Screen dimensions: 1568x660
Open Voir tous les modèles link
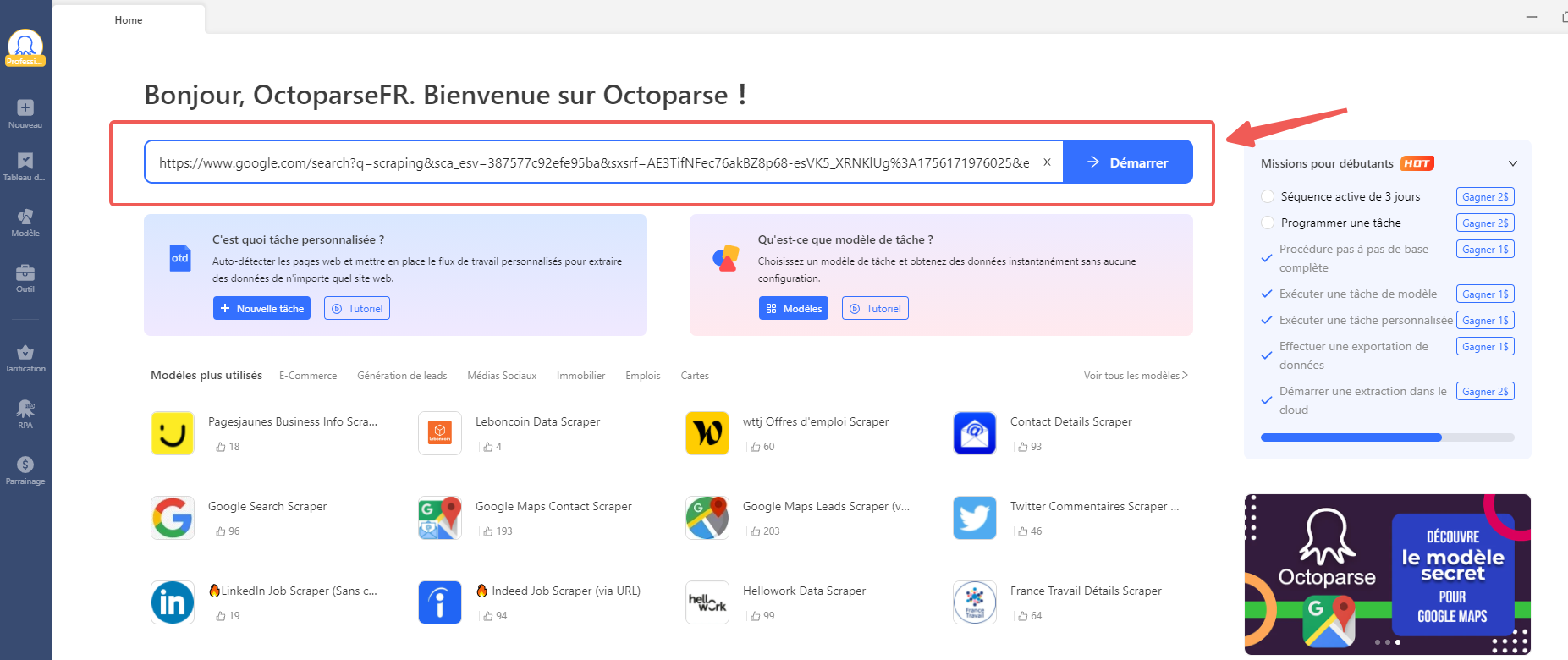(1136, 375)
